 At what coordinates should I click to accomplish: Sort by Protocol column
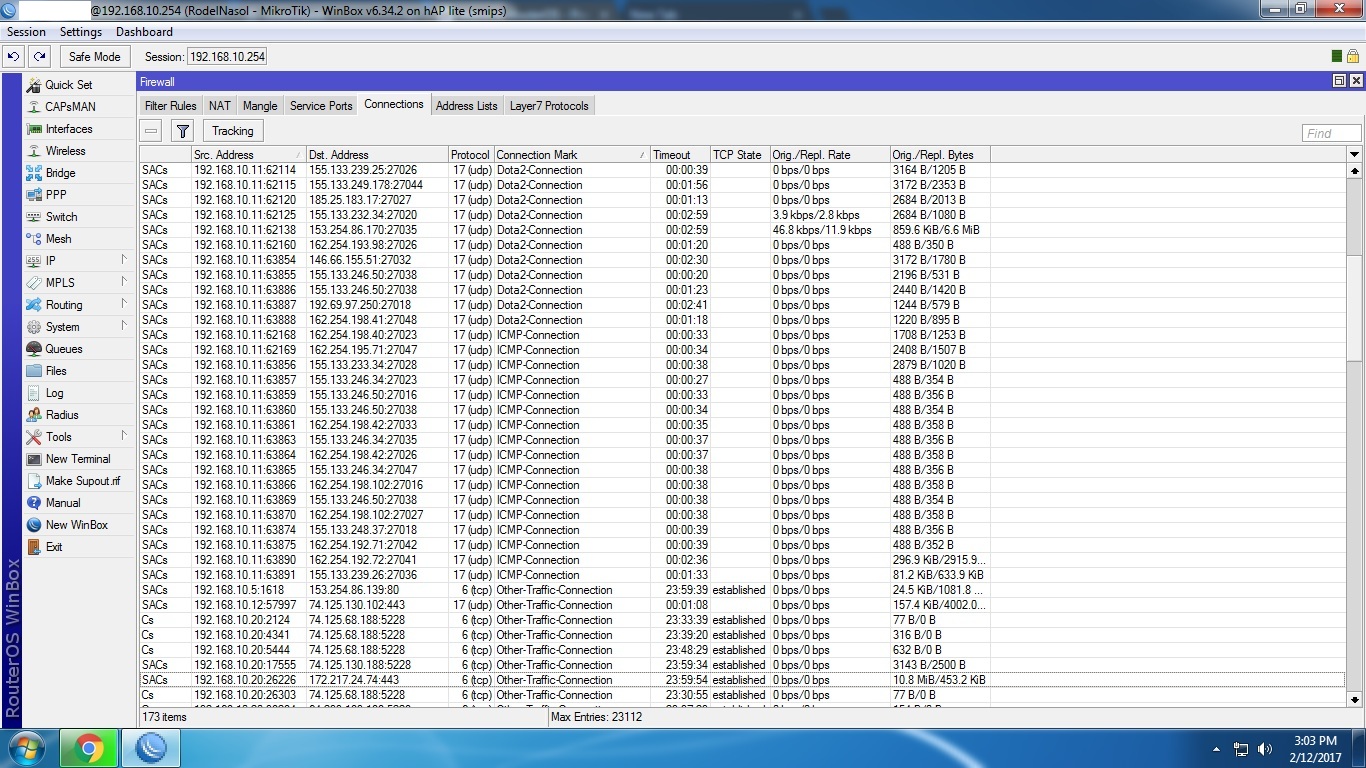point(470,155)
